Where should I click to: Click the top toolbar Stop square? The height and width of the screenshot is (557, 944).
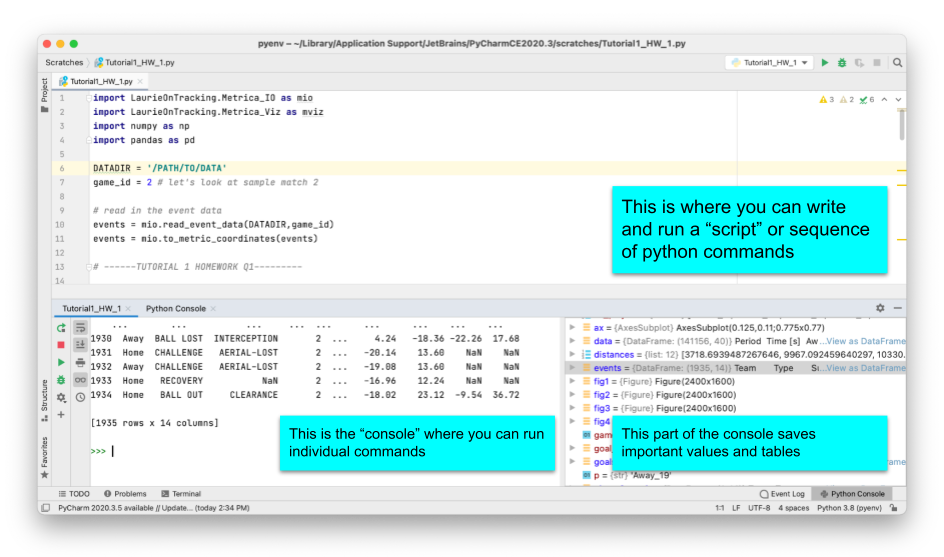877,63
